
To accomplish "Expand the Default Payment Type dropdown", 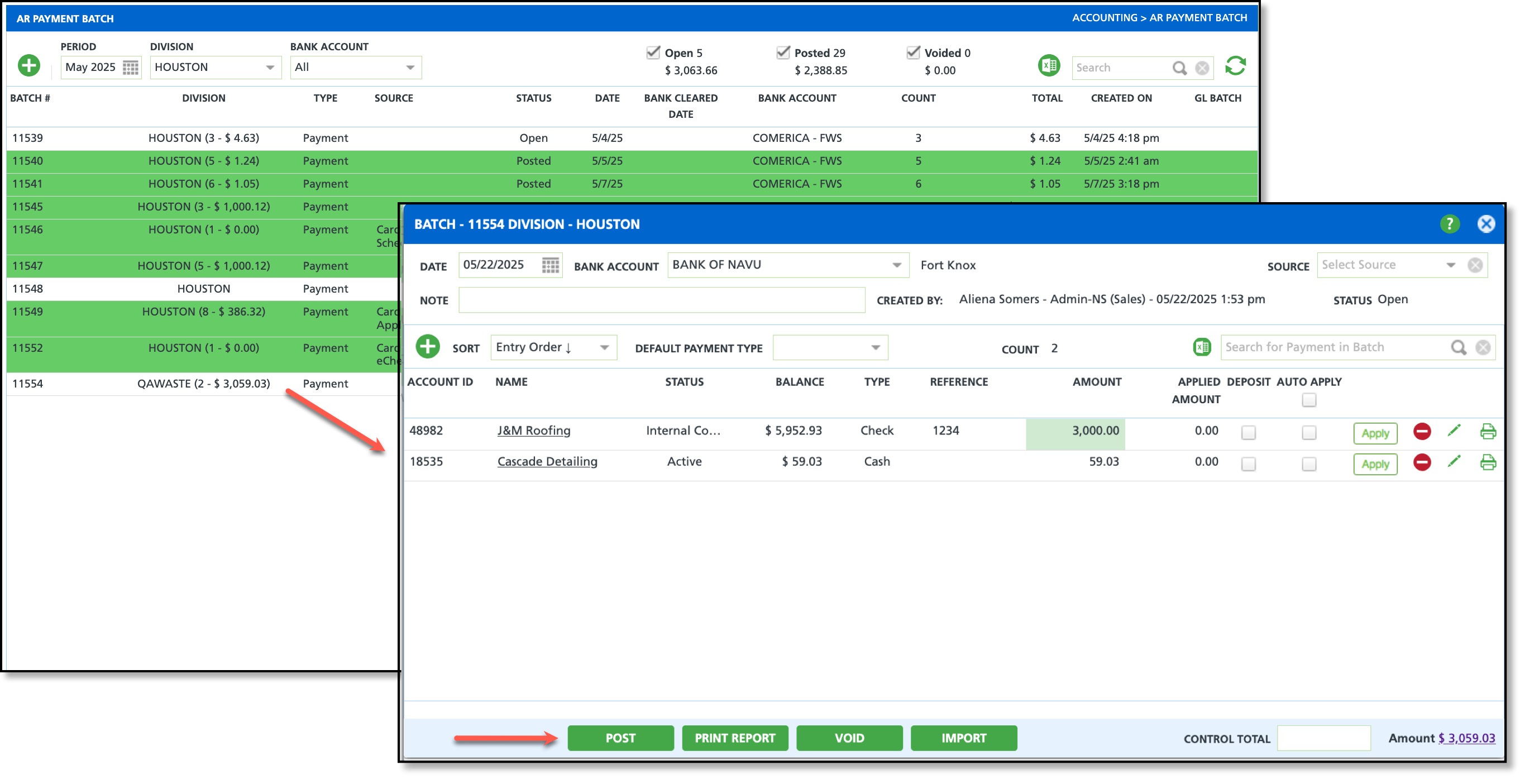I will click(875, 348).
